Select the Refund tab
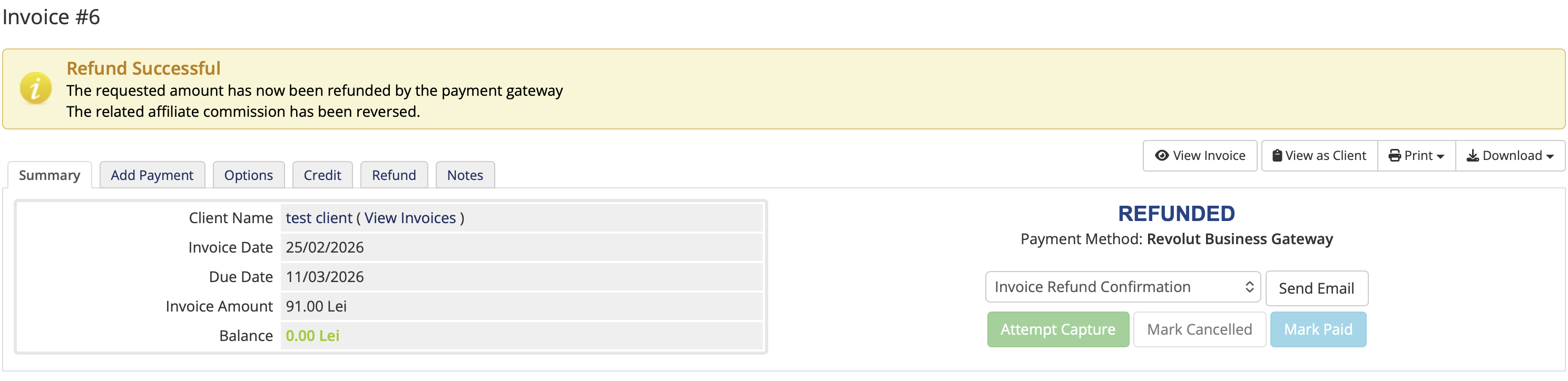This screenshot has height=381, width=1568. (394, 175)
